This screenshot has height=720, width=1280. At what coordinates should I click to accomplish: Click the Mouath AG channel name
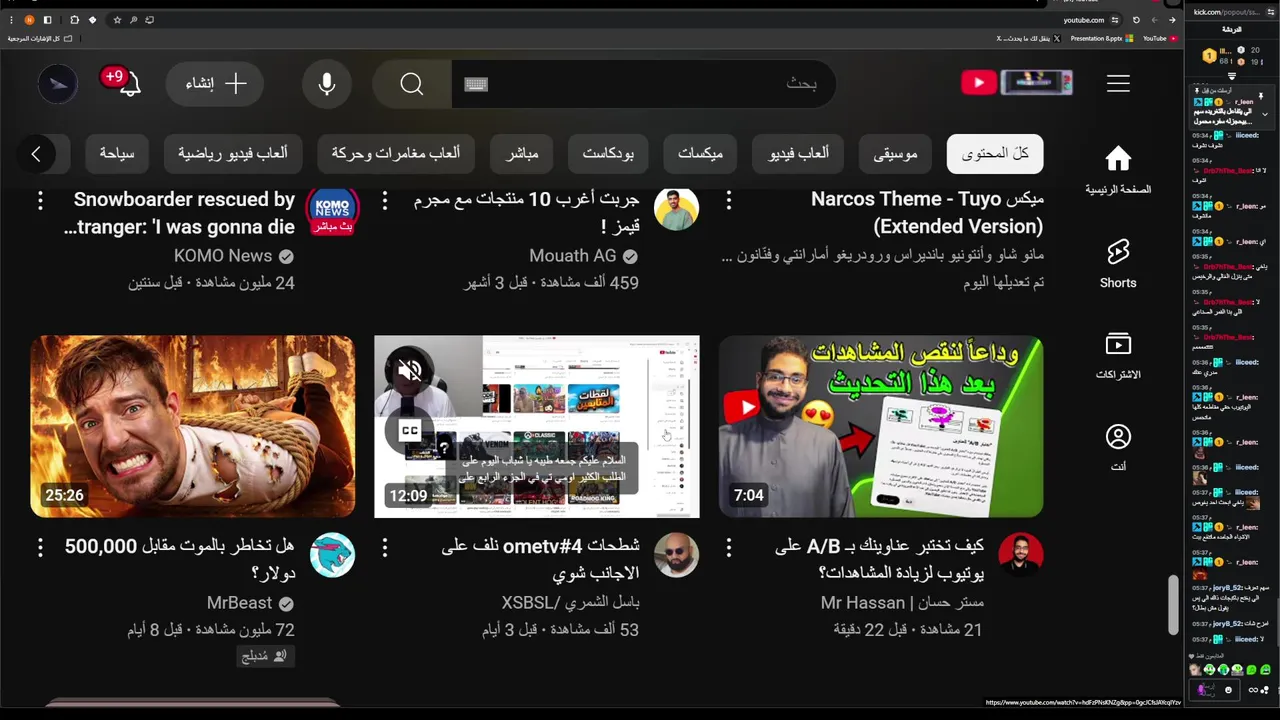[x=573, y=256]
